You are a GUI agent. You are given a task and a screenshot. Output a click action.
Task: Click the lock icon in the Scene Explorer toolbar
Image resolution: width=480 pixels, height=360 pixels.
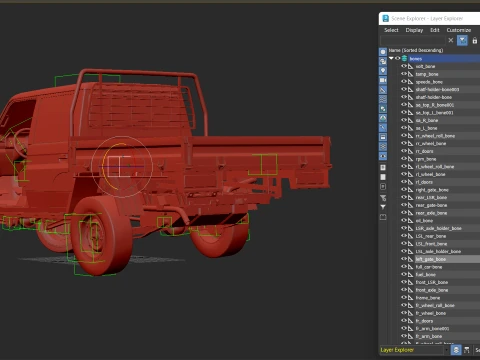point(475,41)
